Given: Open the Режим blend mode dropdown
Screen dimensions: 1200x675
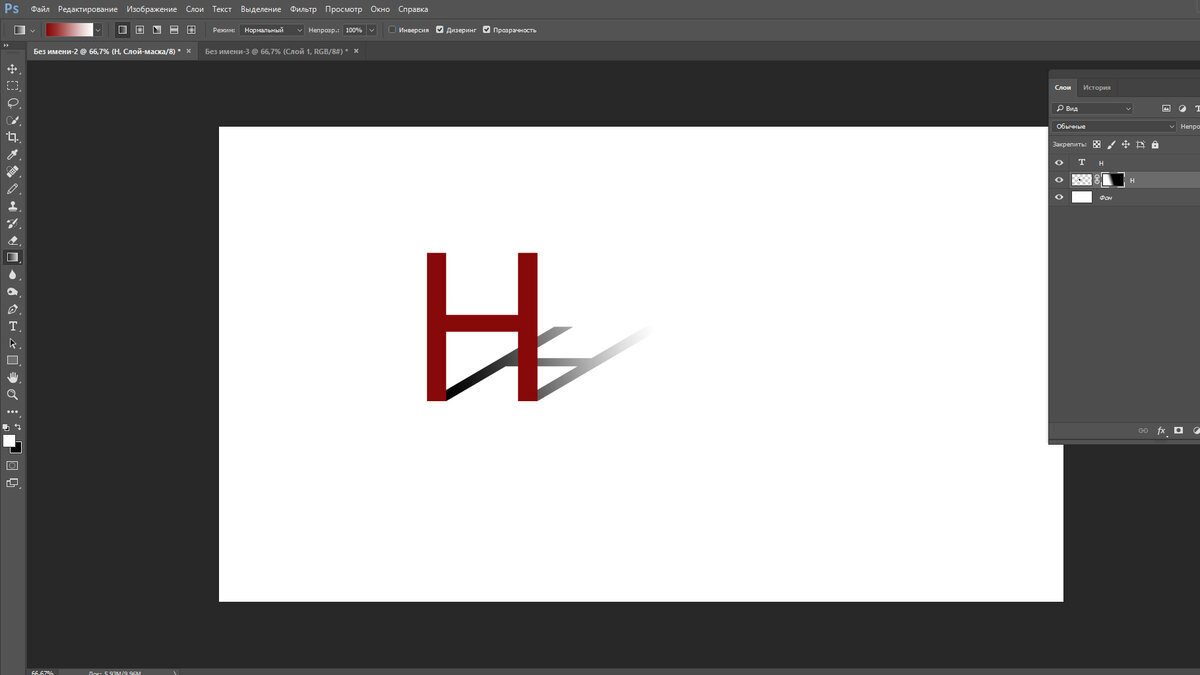Looking at the screenshot, I should coord(272,30).
